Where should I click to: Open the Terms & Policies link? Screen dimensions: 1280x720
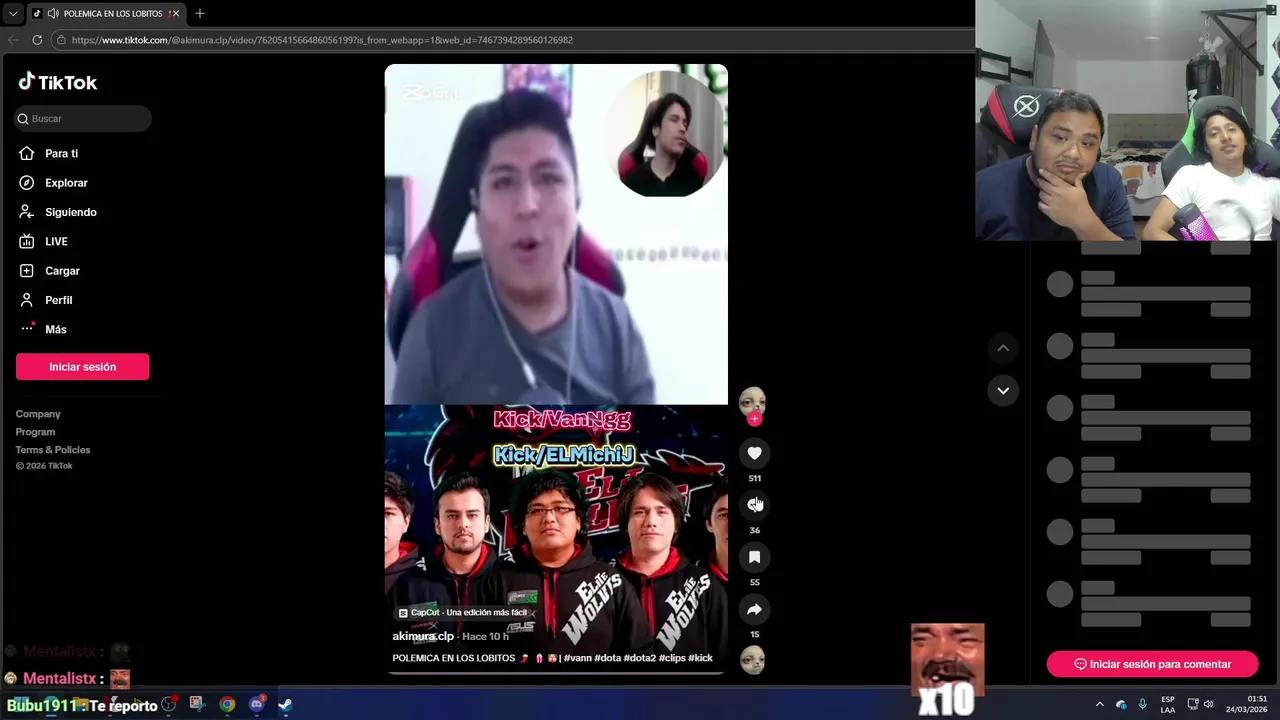(53, 450)
